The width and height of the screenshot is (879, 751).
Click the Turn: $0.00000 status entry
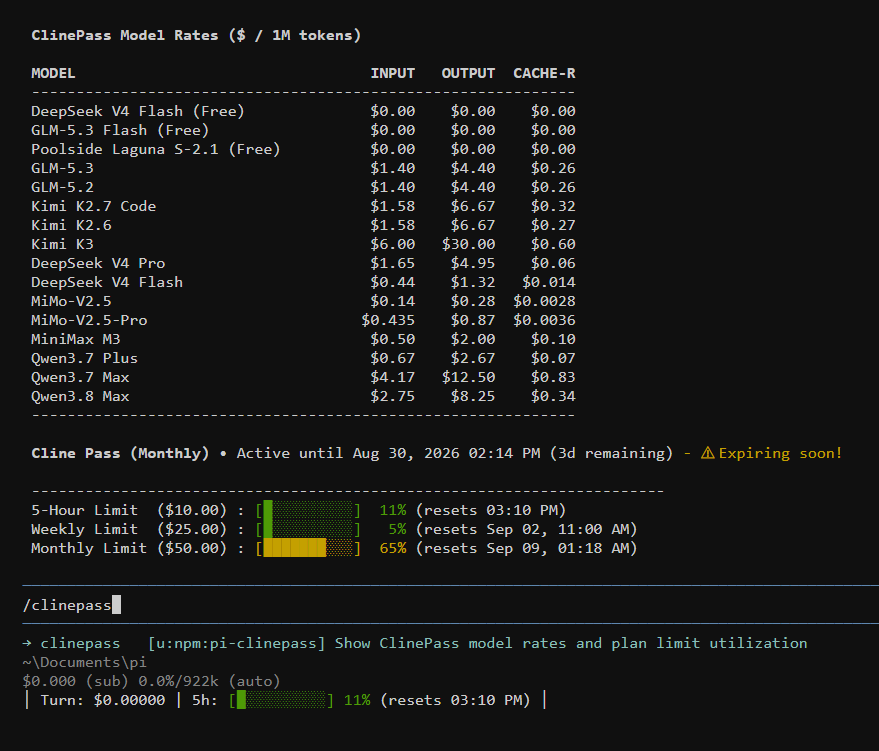(x=103, y=701)
